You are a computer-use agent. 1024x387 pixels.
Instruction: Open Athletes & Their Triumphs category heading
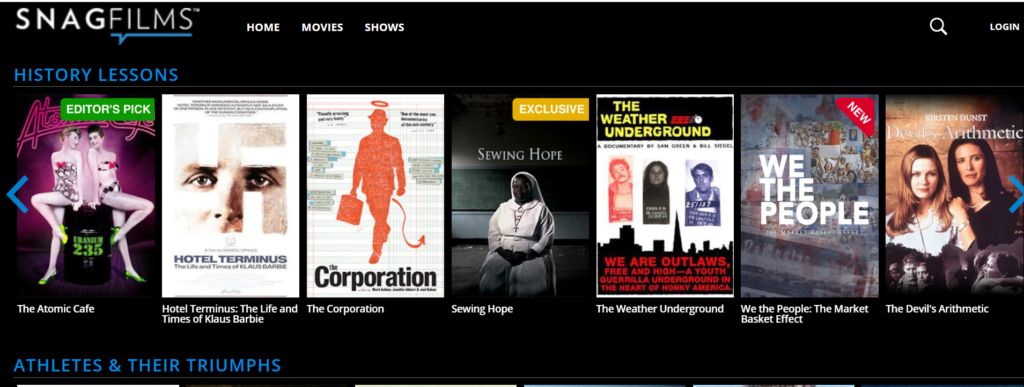(x=148, y=365)
